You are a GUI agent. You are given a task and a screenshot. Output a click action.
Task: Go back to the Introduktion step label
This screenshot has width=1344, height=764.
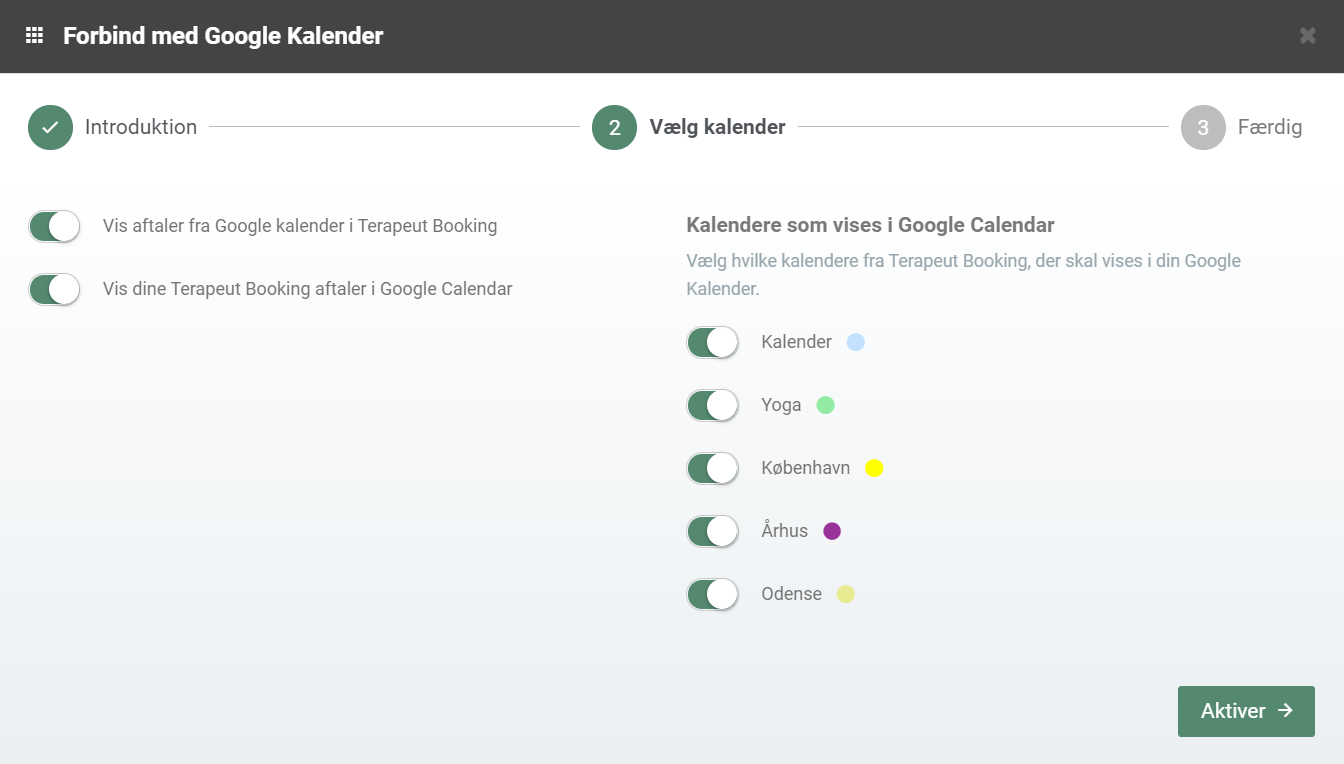141,127
